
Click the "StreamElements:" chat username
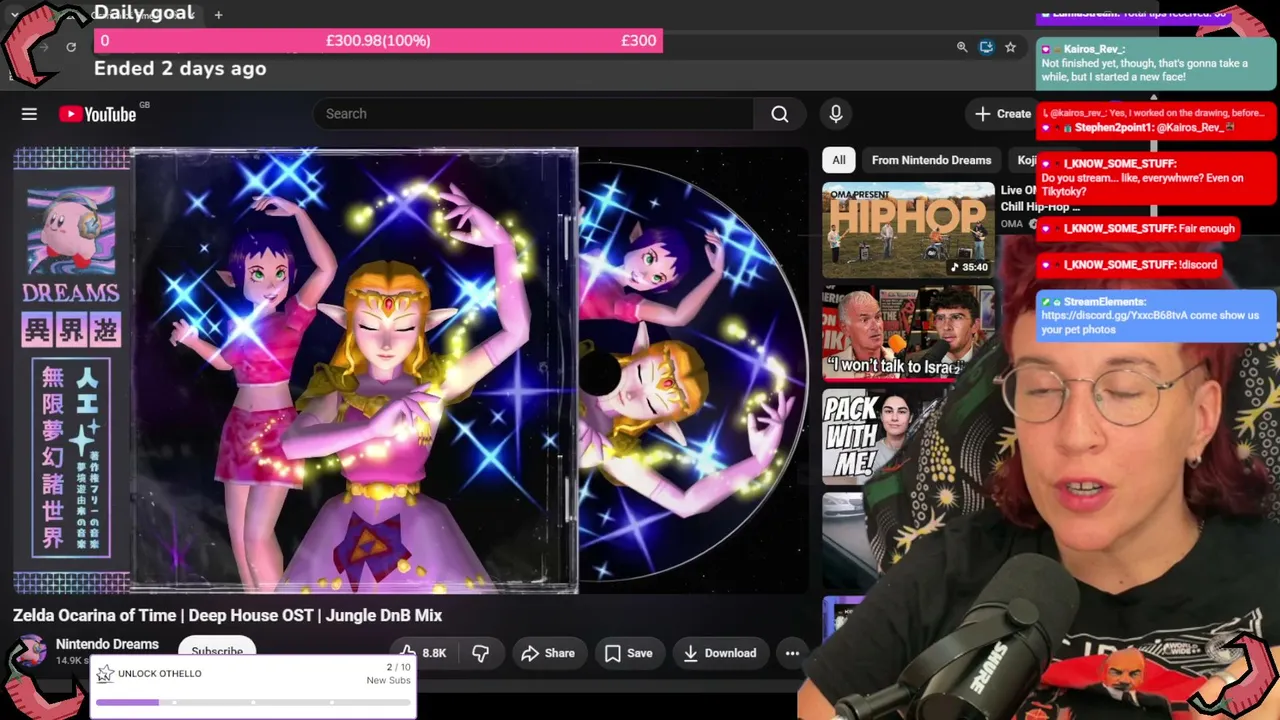(1105, 302)
